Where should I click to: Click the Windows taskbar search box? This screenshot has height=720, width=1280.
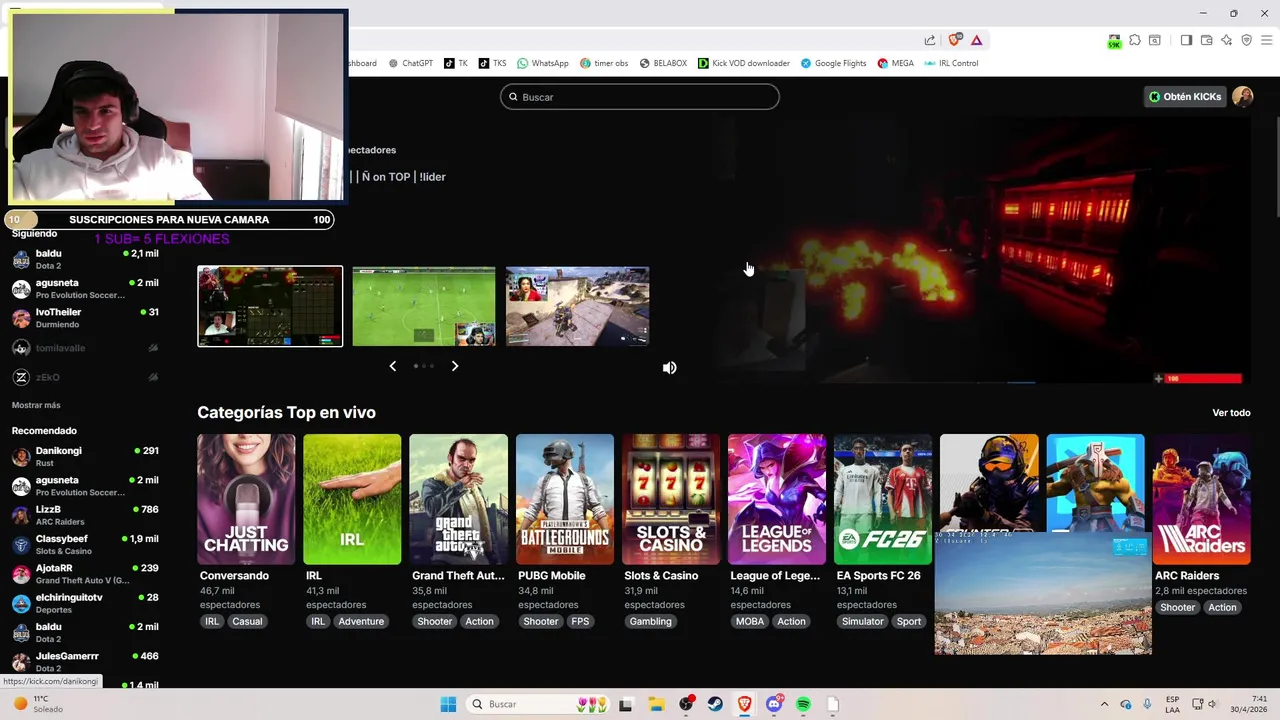538,704
